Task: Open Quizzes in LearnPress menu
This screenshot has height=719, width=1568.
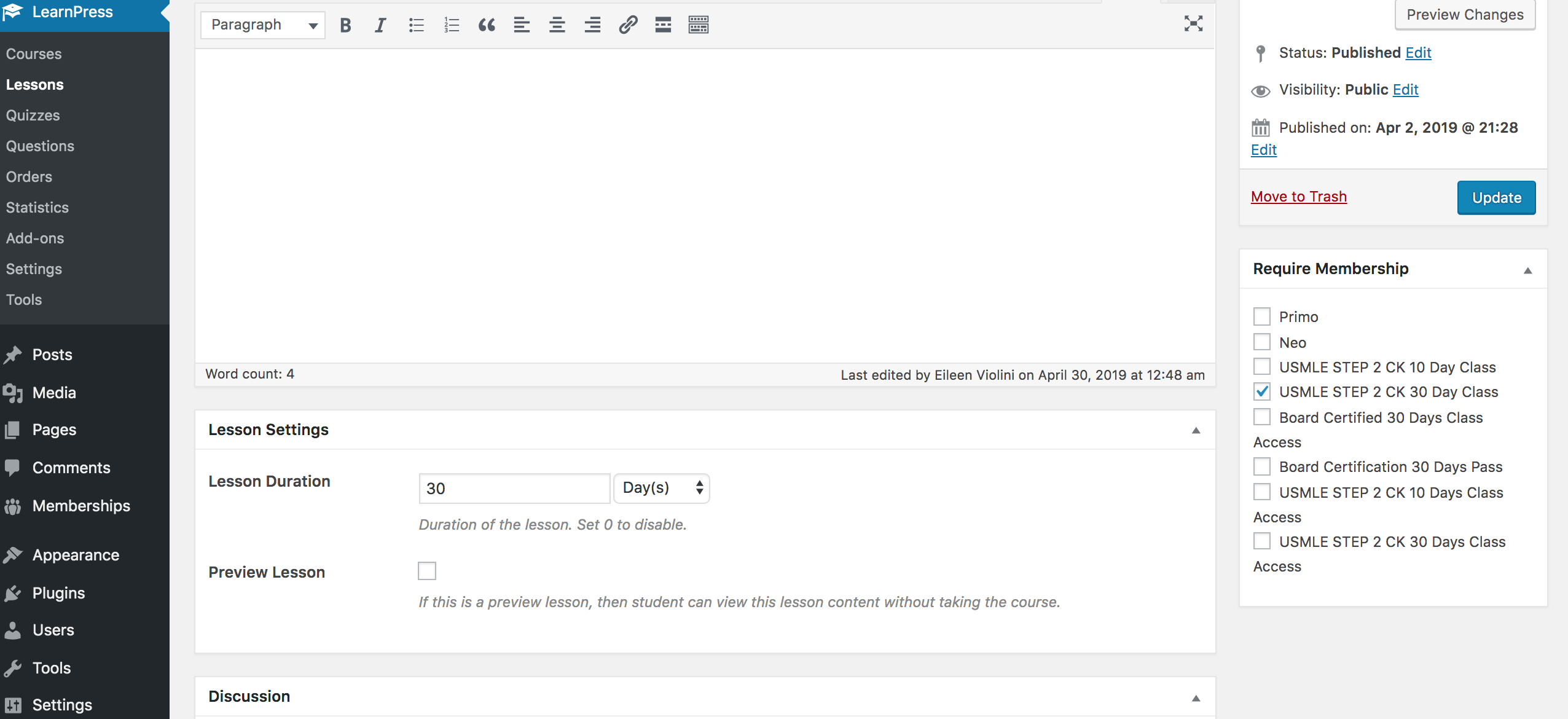Action: click(33, 116)
